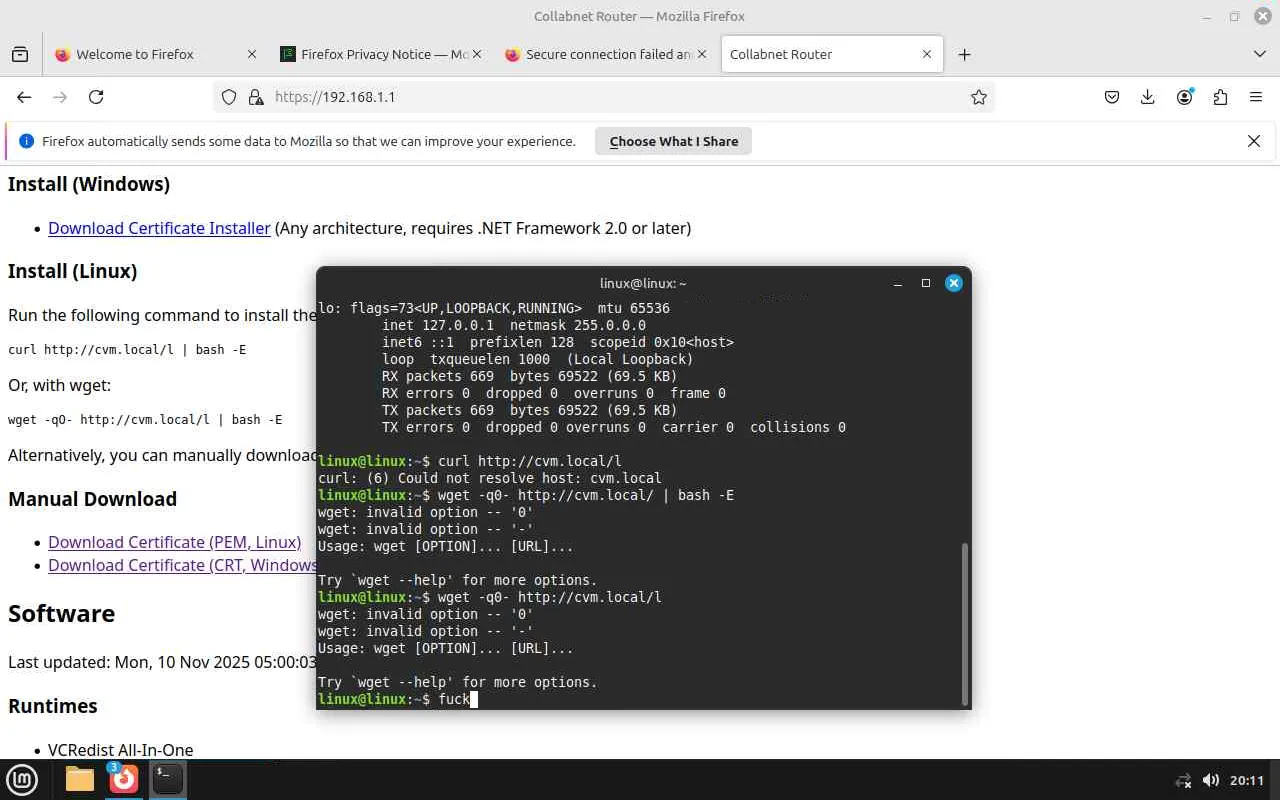The image size is (1280, 800).
Task: Click the 'Install (Linux)' heading
Action: [72, 271]
